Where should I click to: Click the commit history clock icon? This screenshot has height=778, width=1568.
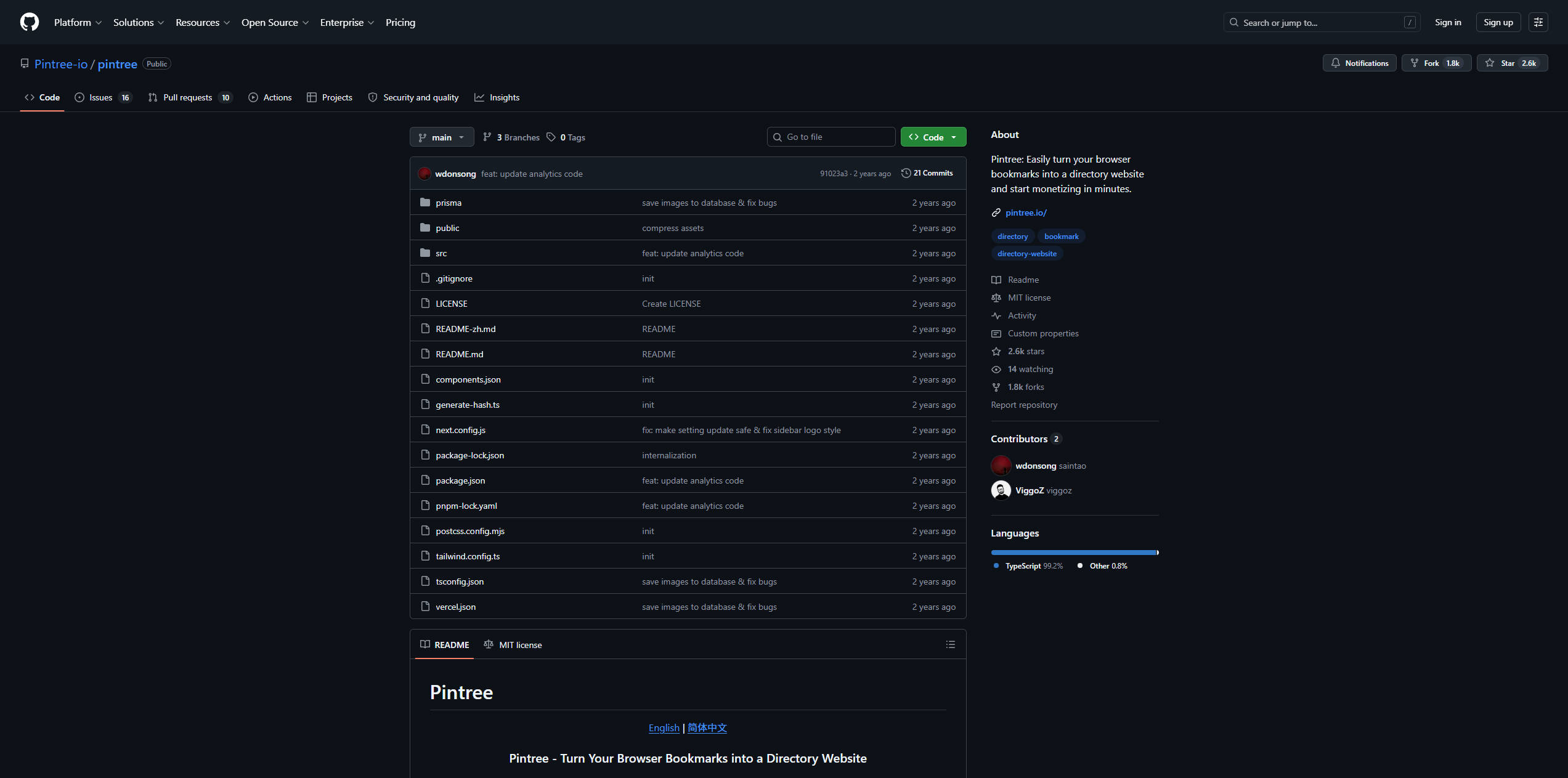pos(905,173)
